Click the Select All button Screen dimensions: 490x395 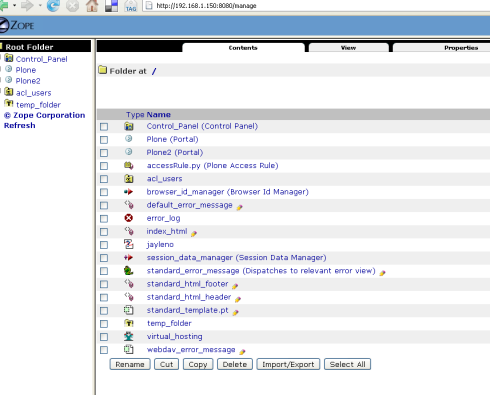347,364
